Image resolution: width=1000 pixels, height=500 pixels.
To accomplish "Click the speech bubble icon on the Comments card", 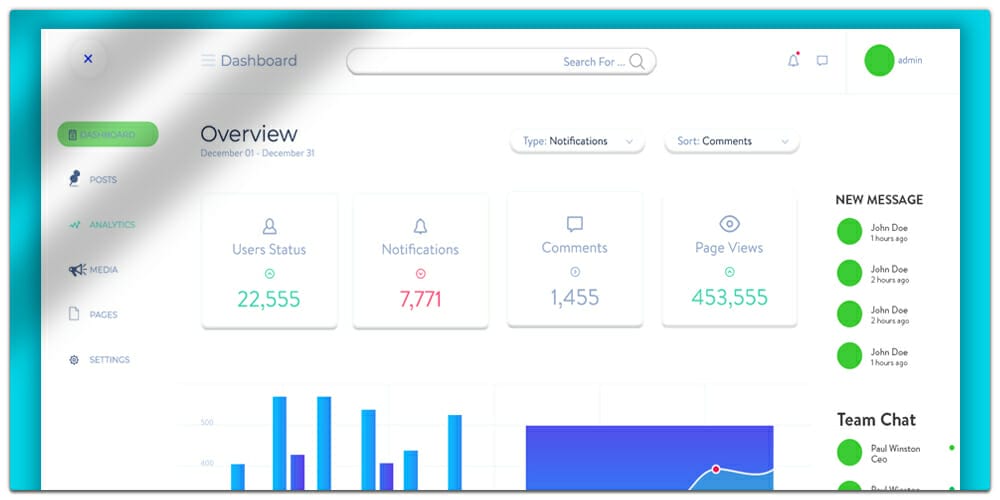I will tap(575, 224).
